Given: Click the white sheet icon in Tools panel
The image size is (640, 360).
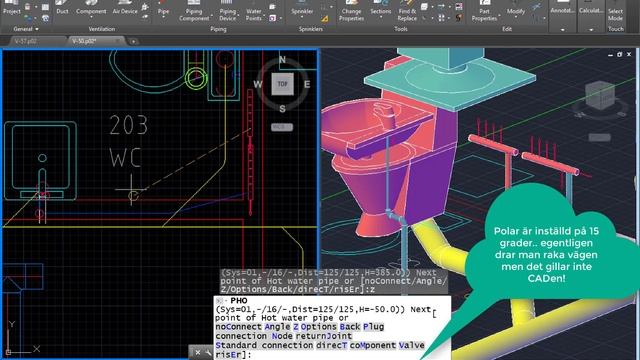Looking at the screenshot, I should pos(424,6).
